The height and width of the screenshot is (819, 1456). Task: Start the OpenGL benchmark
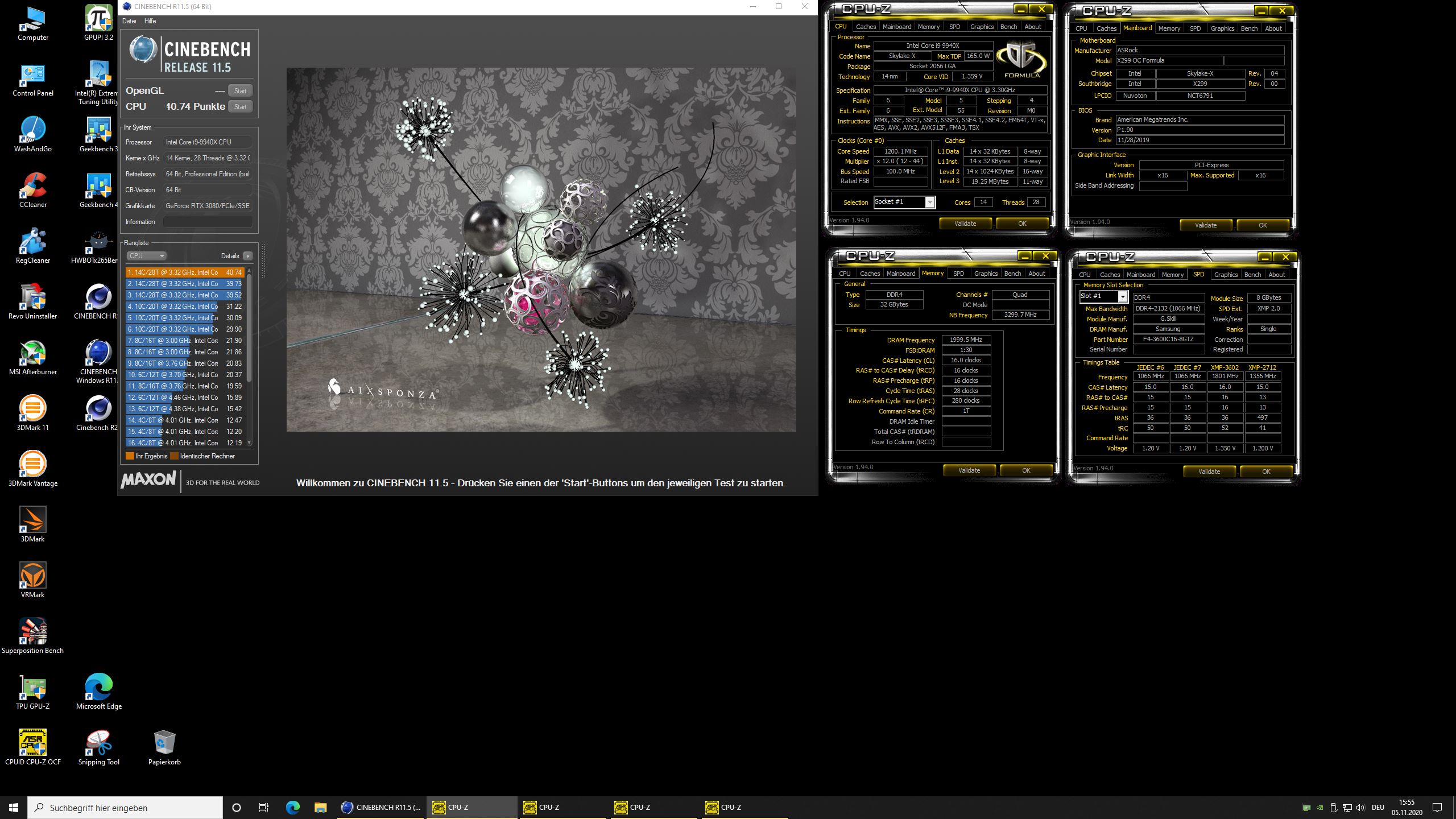[x=241, y=91]
